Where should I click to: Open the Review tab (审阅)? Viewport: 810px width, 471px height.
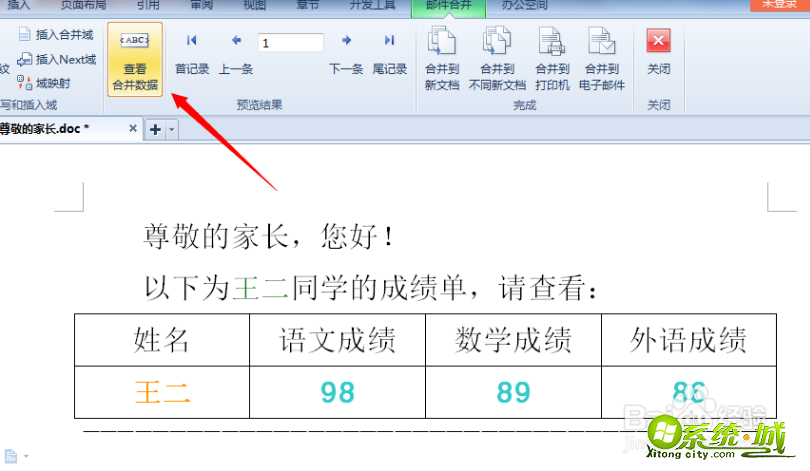(x=201, y=5)
